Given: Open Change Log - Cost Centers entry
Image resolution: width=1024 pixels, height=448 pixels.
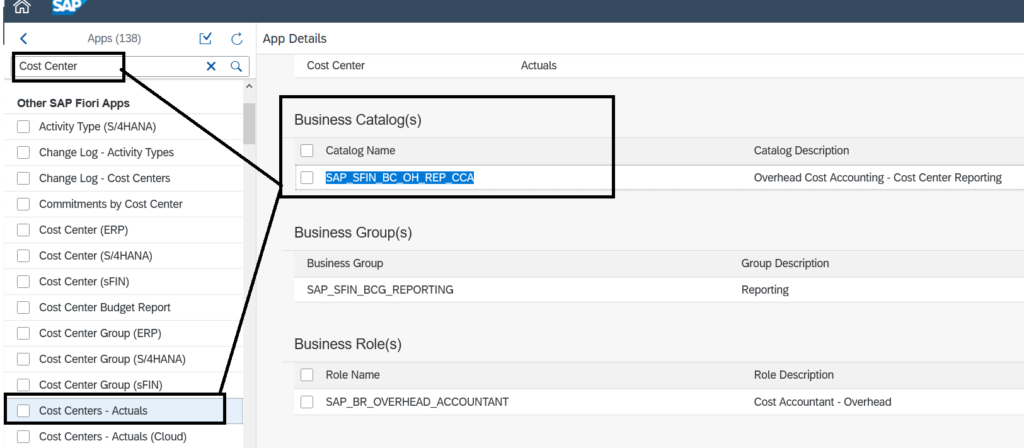Looking at the screenshot, I should pyautogui.click(x=104, y=178).
